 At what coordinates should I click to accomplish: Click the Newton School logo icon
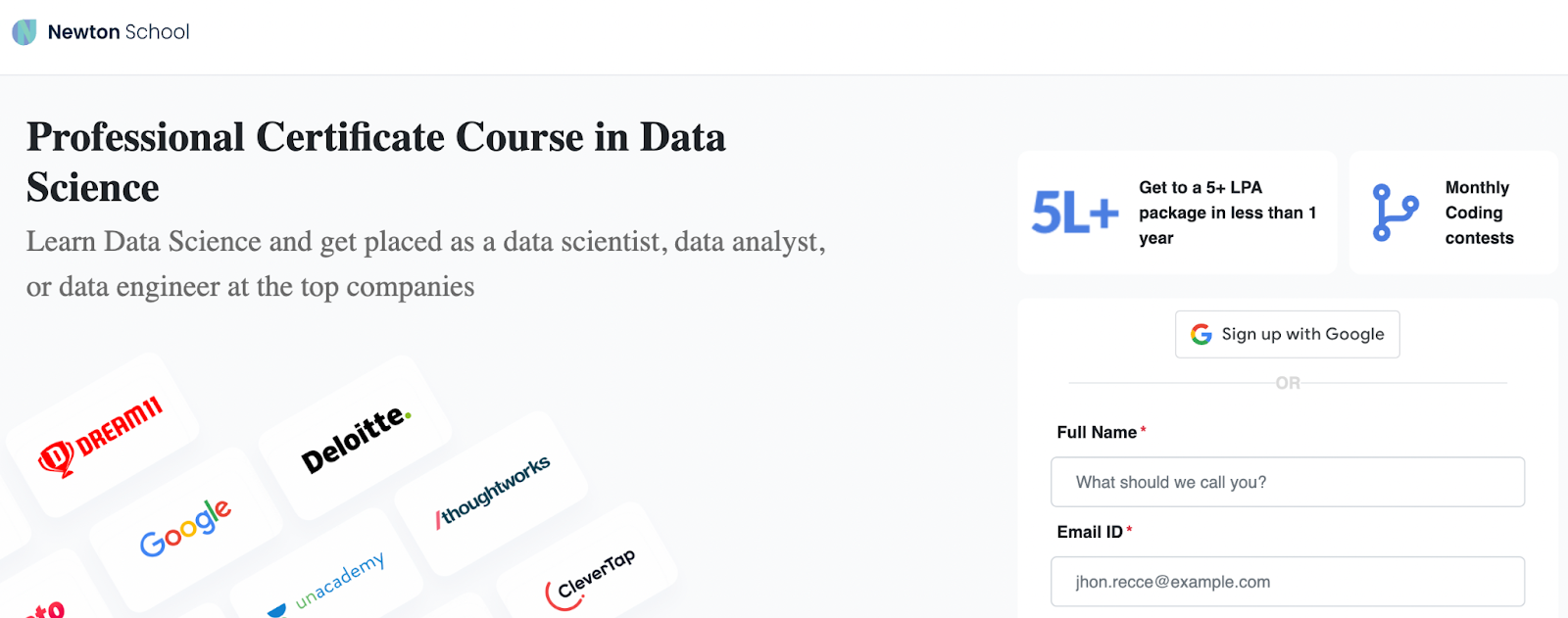click(24, 32)
